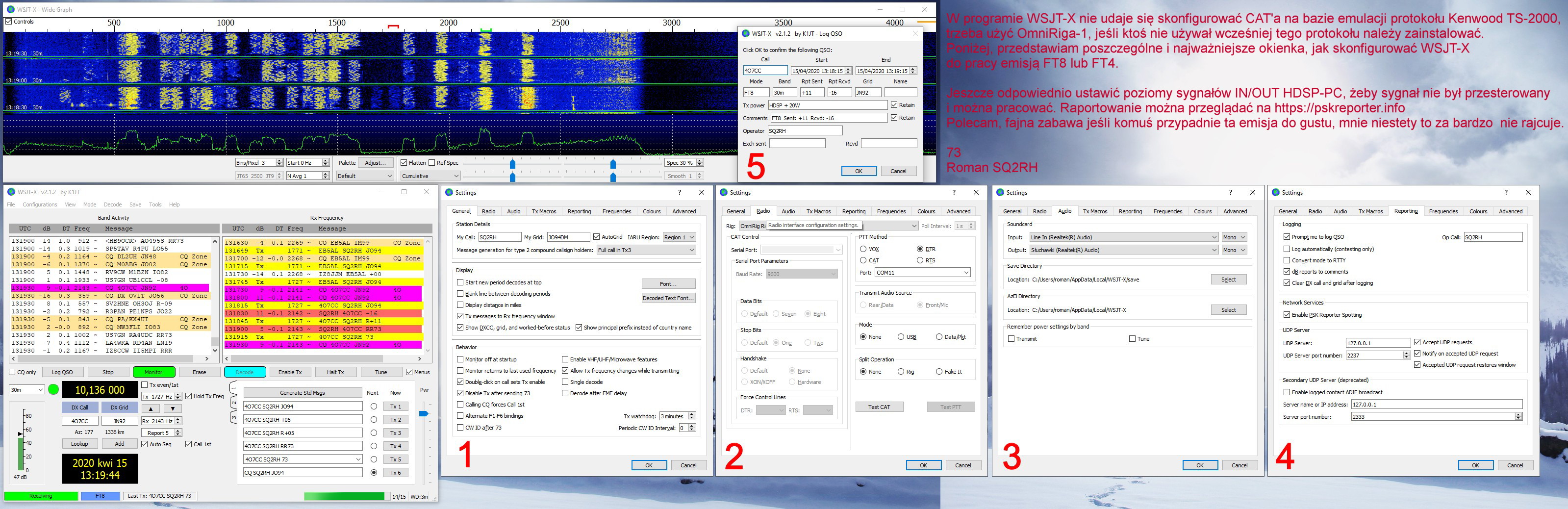This screenshot has height=509, width=1568.
Task: Click the red Tx marker on waterfall scale
Action: (393, 27)
